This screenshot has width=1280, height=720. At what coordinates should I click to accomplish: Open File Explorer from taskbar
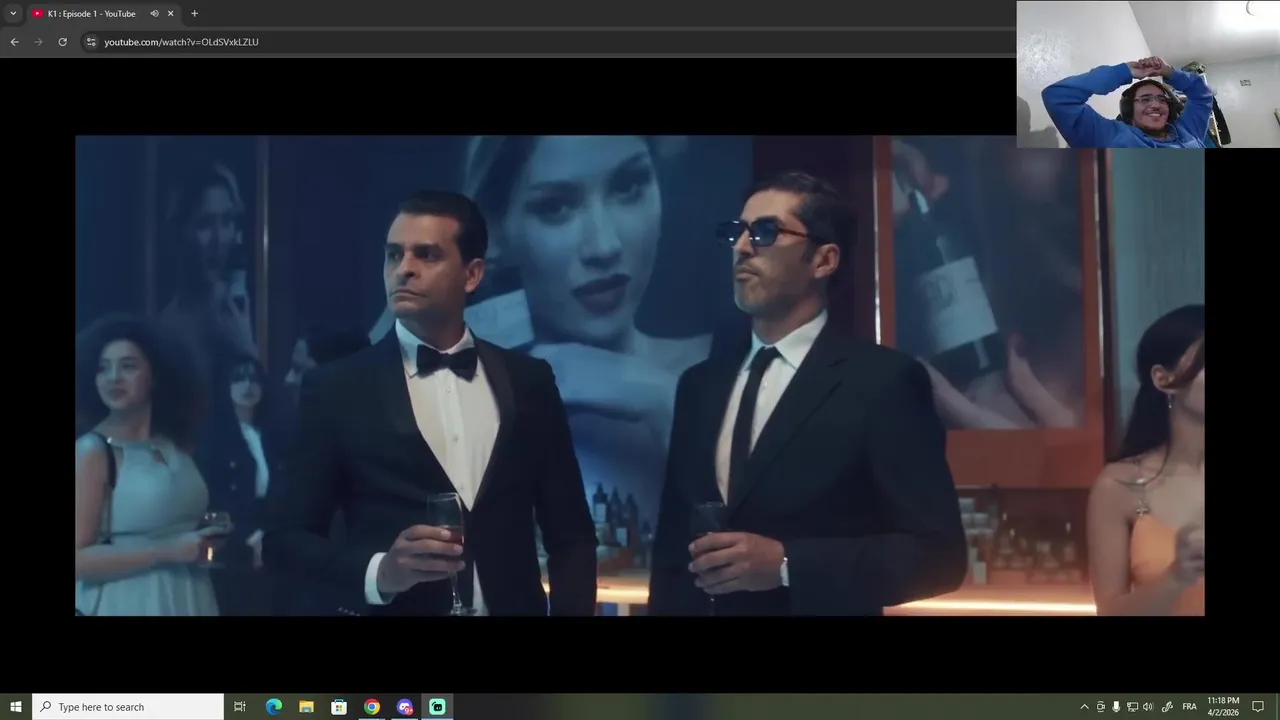coord(306,707)
